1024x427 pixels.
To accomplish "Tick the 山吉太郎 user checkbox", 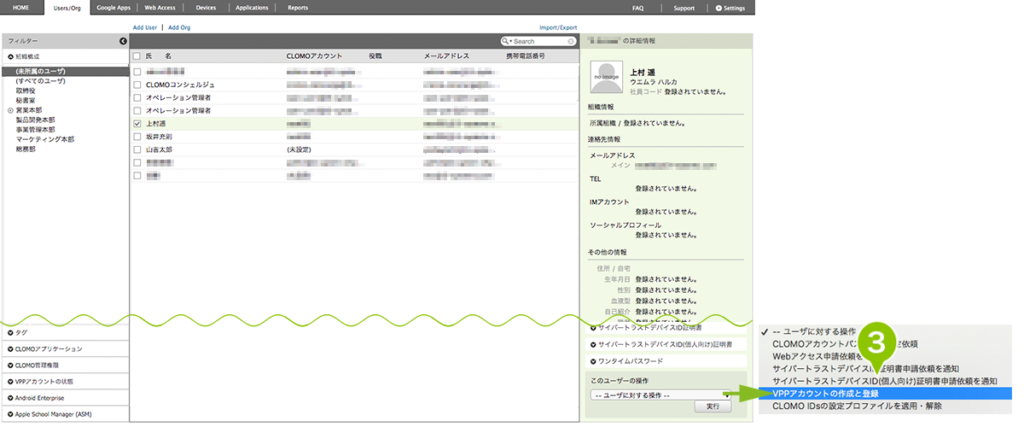I will pyautogui.click(x=137, y=149).
